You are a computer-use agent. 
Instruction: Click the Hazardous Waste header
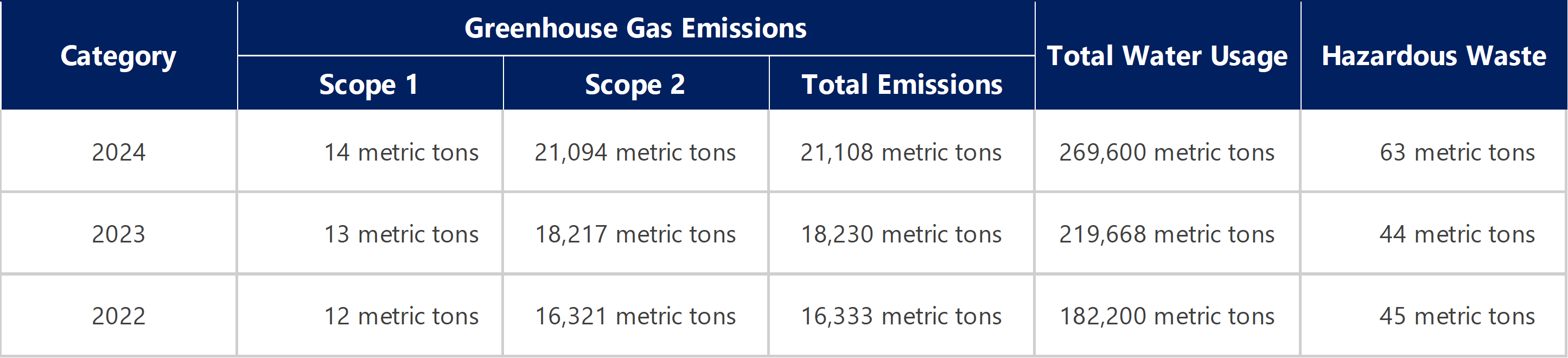(1433, 56)
